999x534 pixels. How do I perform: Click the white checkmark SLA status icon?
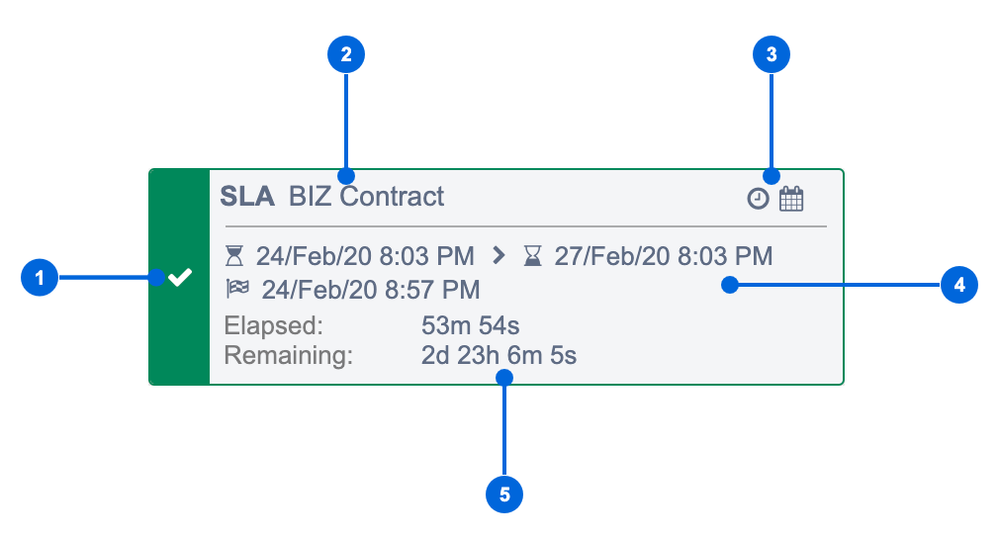[x=180, y=277]
